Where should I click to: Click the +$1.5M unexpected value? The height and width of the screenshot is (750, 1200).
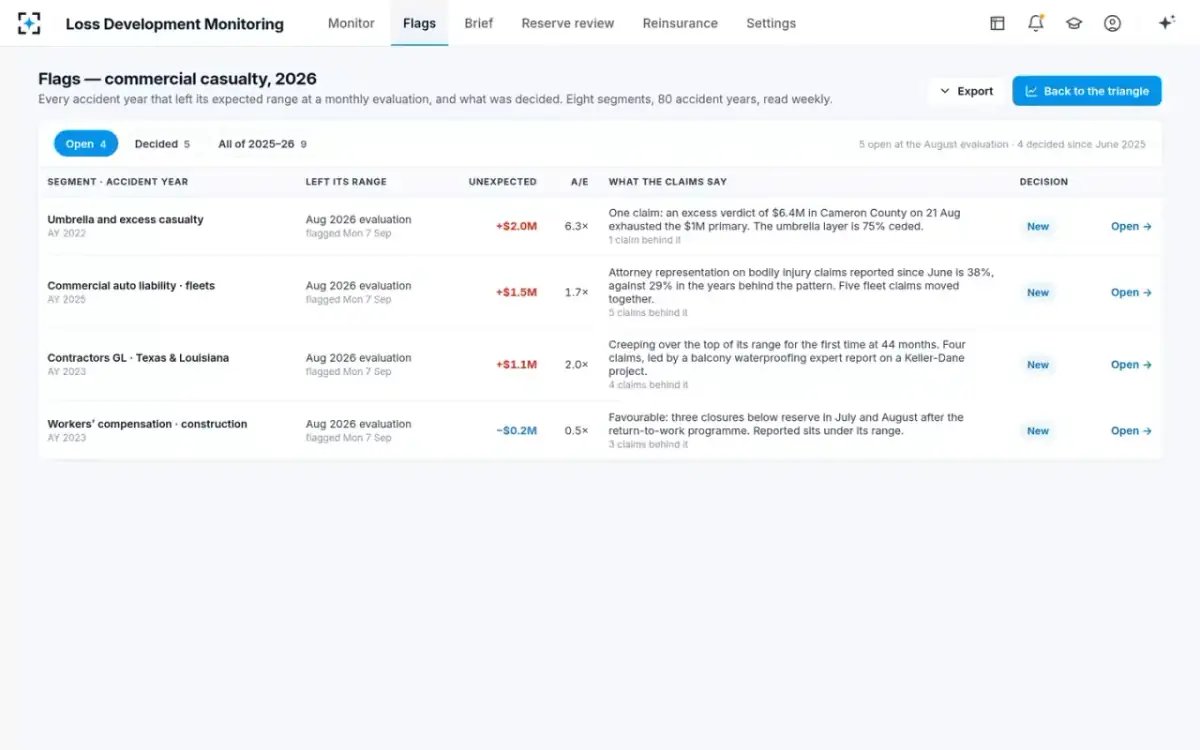click(x=516, y=292)
